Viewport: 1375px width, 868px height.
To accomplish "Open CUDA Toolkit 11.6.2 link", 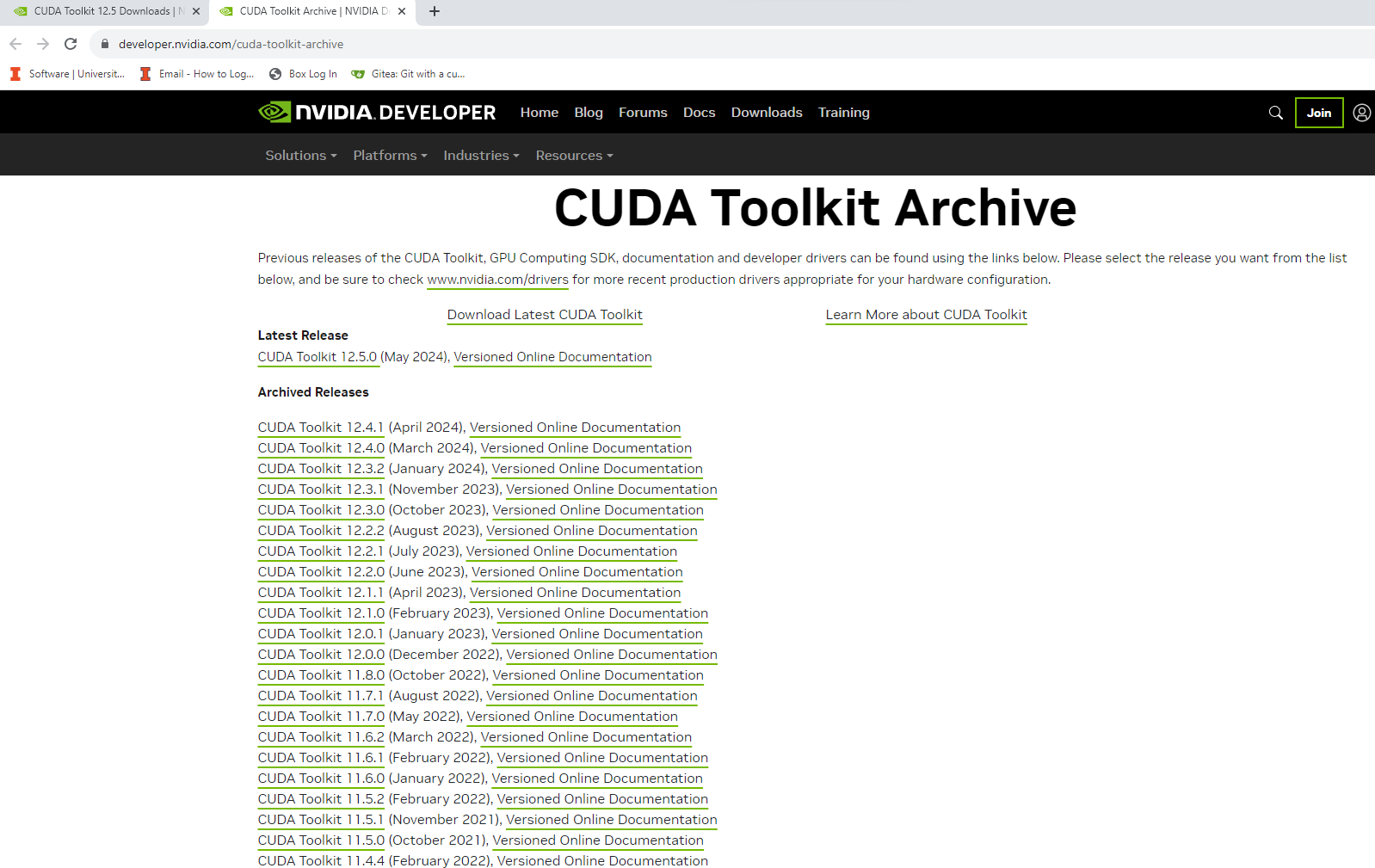I will (x=321, y=737).
